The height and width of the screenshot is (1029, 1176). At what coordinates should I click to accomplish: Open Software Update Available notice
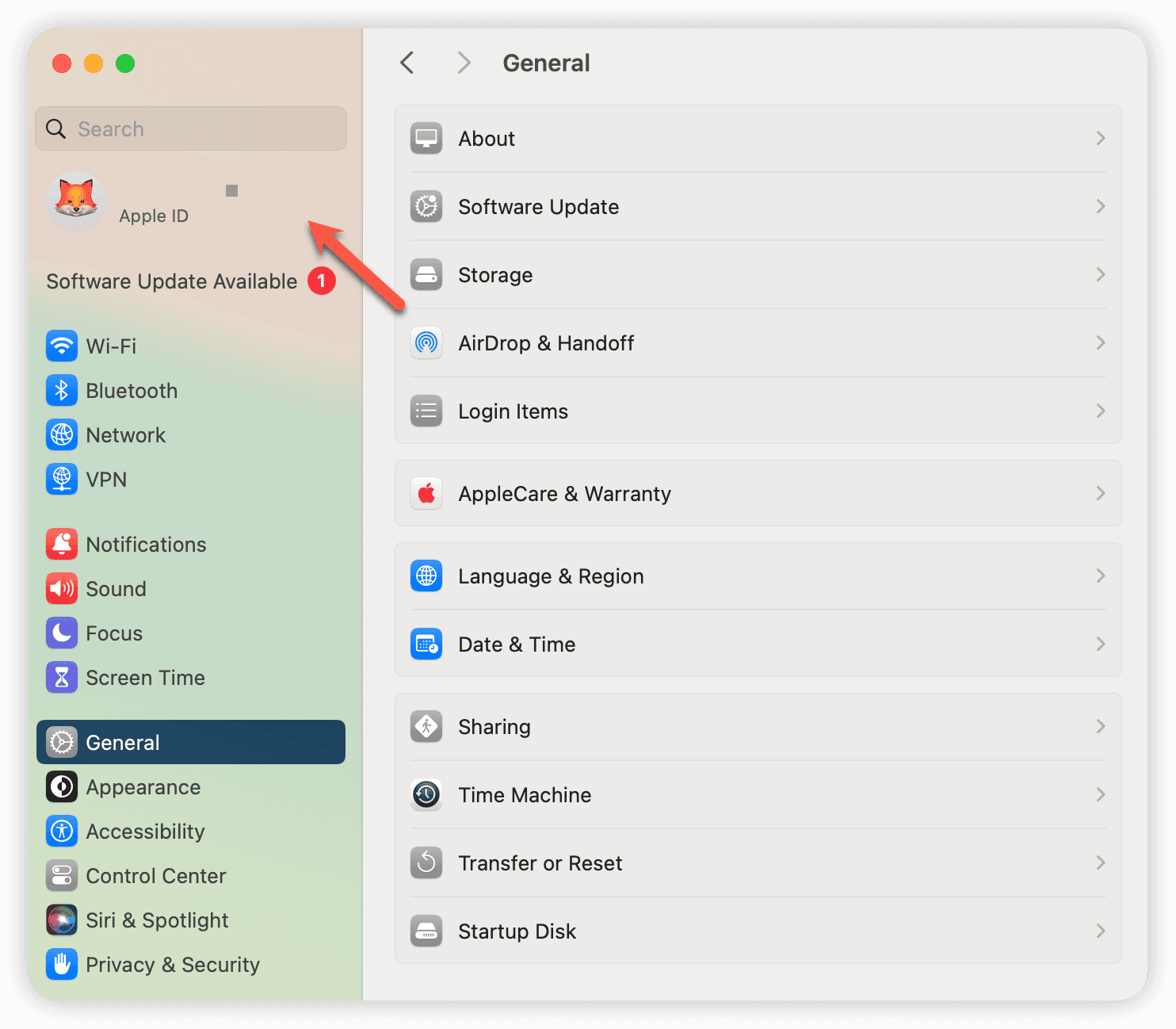[x=191, y=281]
